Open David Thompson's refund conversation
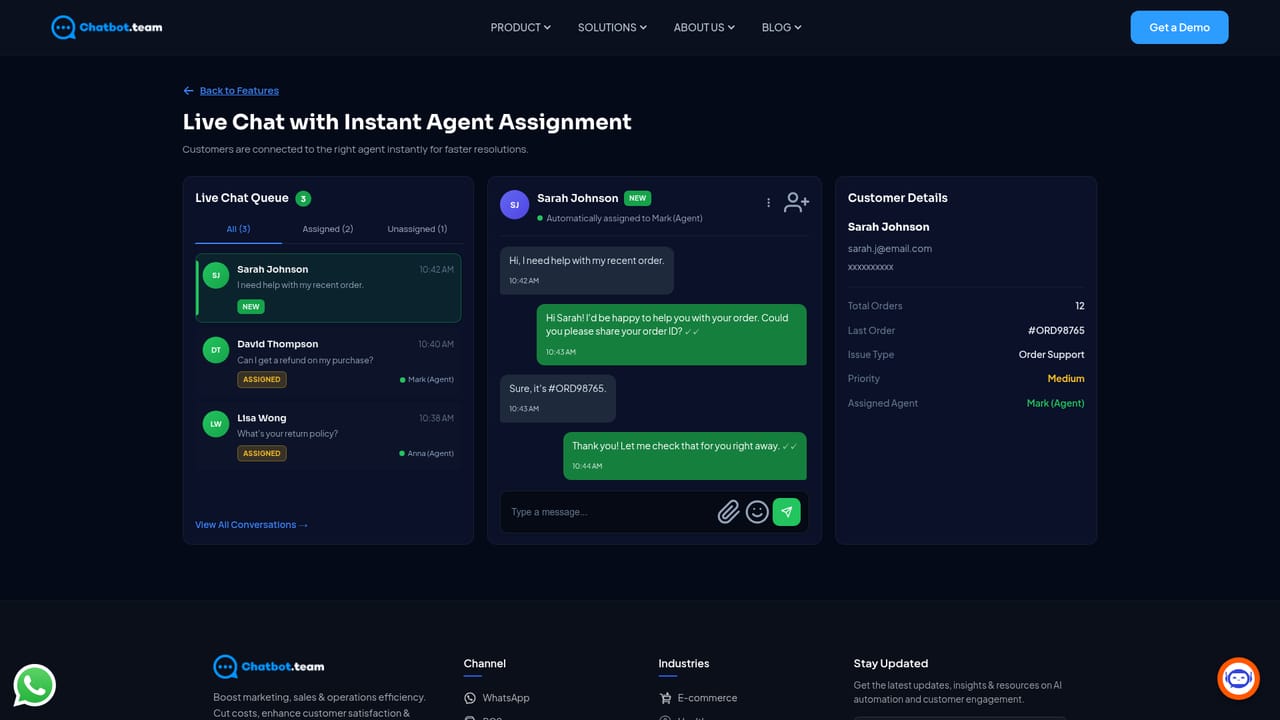This screenshot has height=720, width=1280. coord(328,364)
